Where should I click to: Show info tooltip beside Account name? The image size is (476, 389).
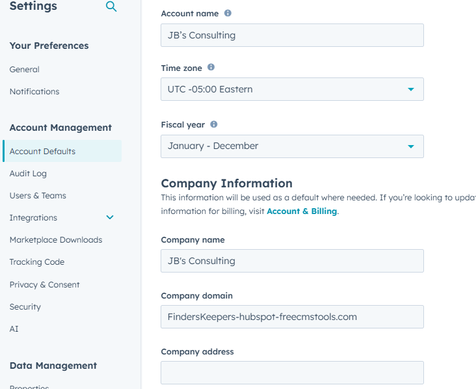click(228, 13)
